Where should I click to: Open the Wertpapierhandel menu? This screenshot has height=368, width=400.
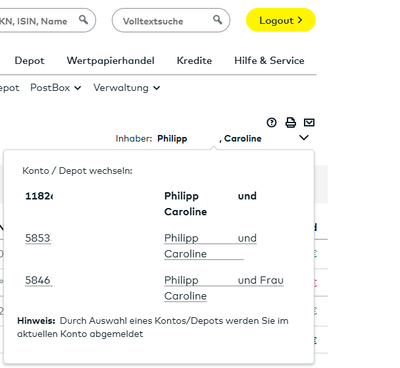pos(111,61)
